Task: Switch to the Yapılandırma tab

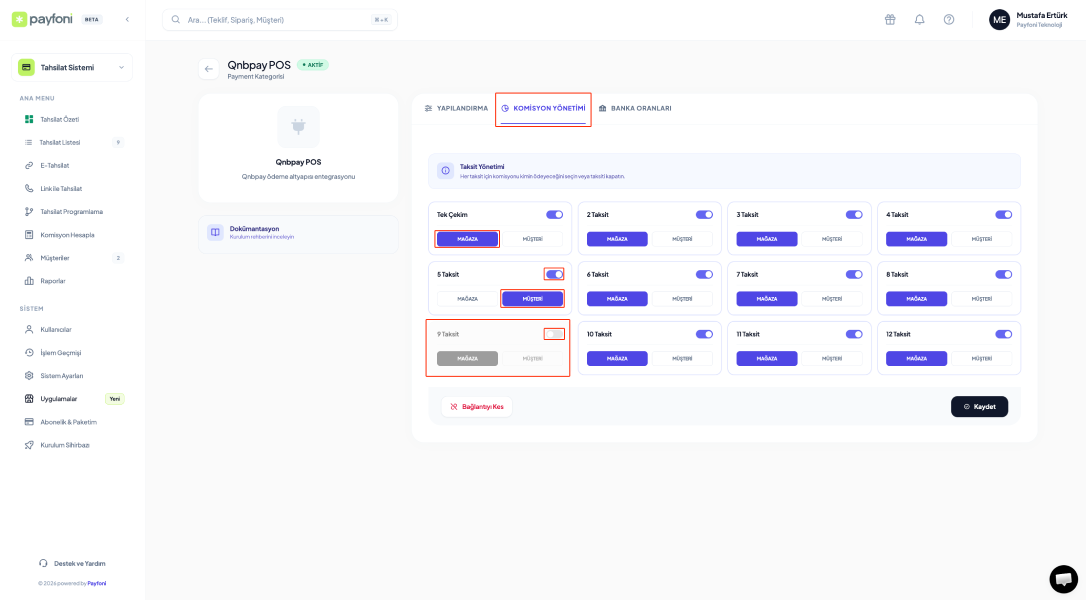Action: coord(456,108)
